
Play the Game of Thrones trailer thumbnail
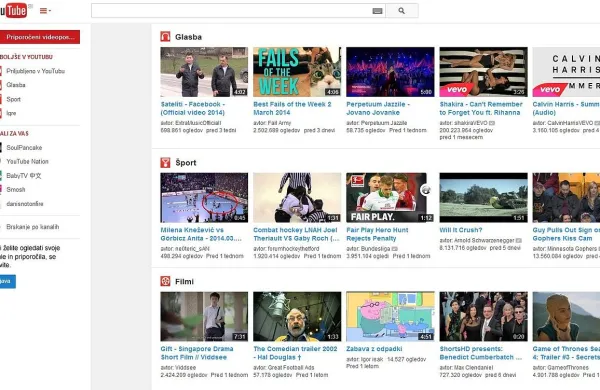click(566, 317)
